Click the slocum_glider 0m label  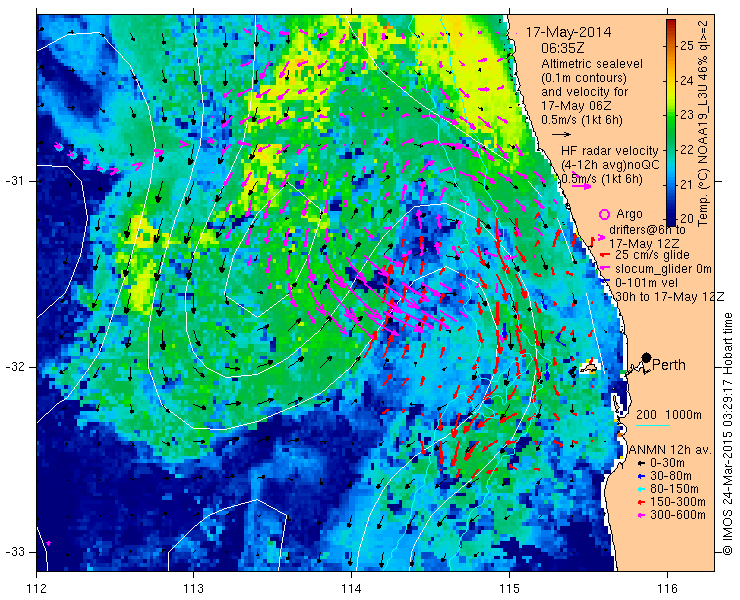pos(663,269)
